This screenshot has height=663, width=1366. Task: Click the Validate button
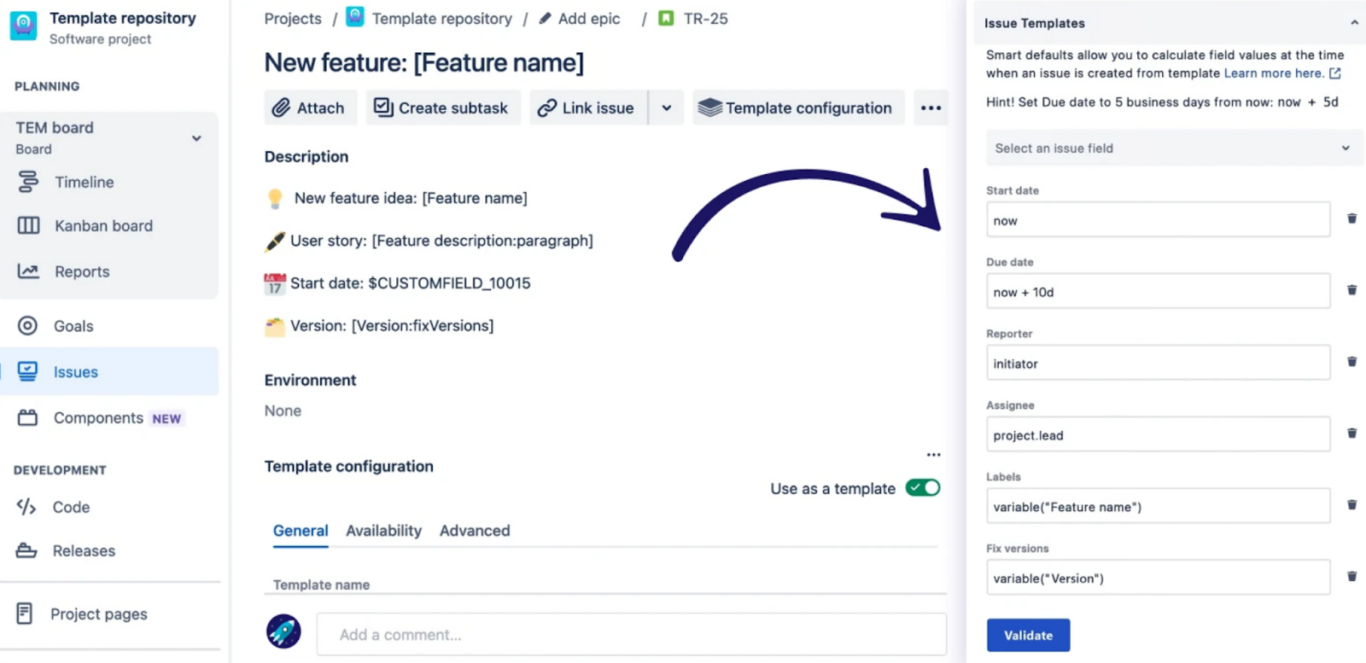(1028, 634)
